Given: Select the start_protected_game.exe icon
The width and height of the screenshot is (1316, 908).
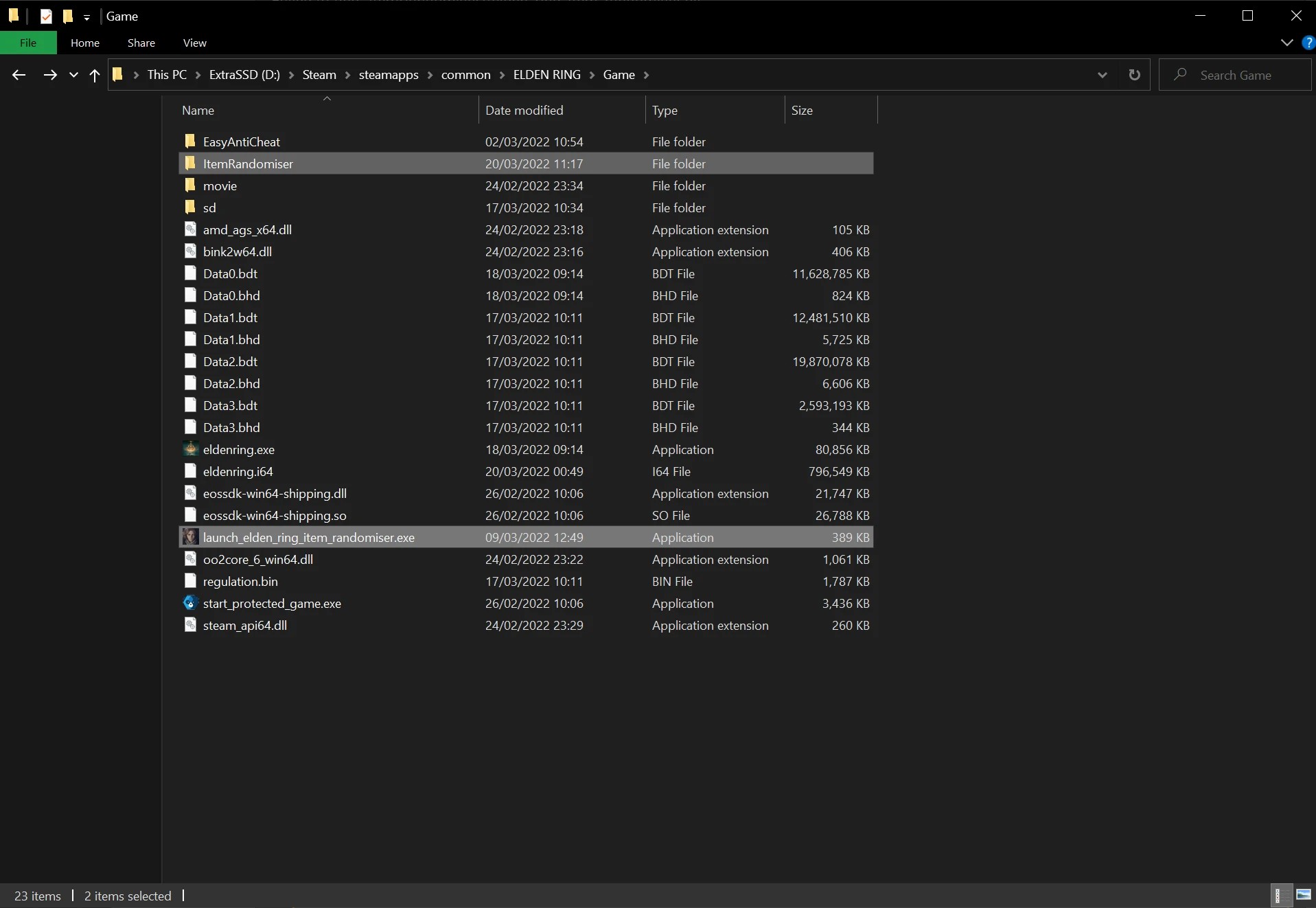Looking at the screenshot, I should (190, 603).
